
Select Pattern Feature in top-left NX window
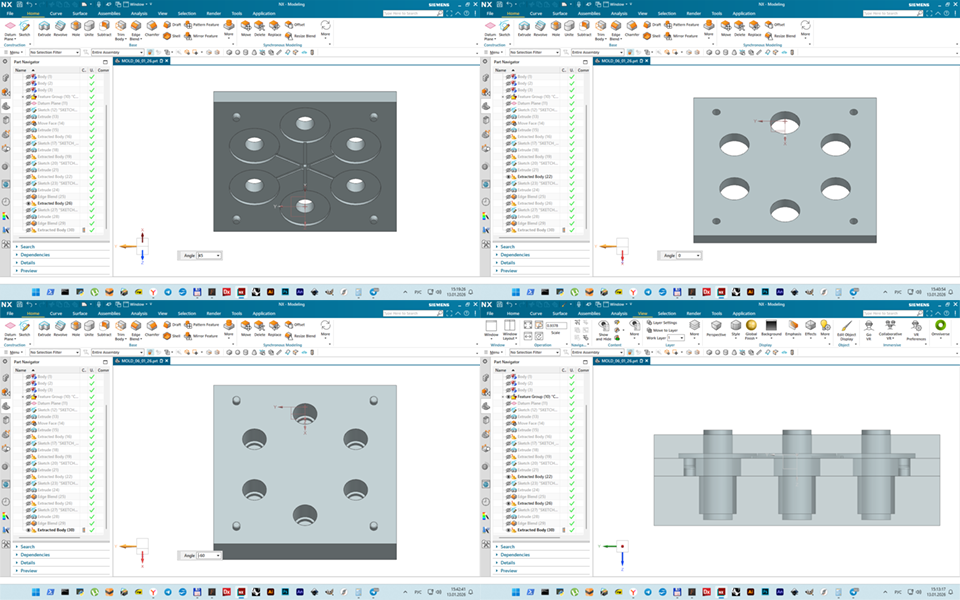[201, 24]
